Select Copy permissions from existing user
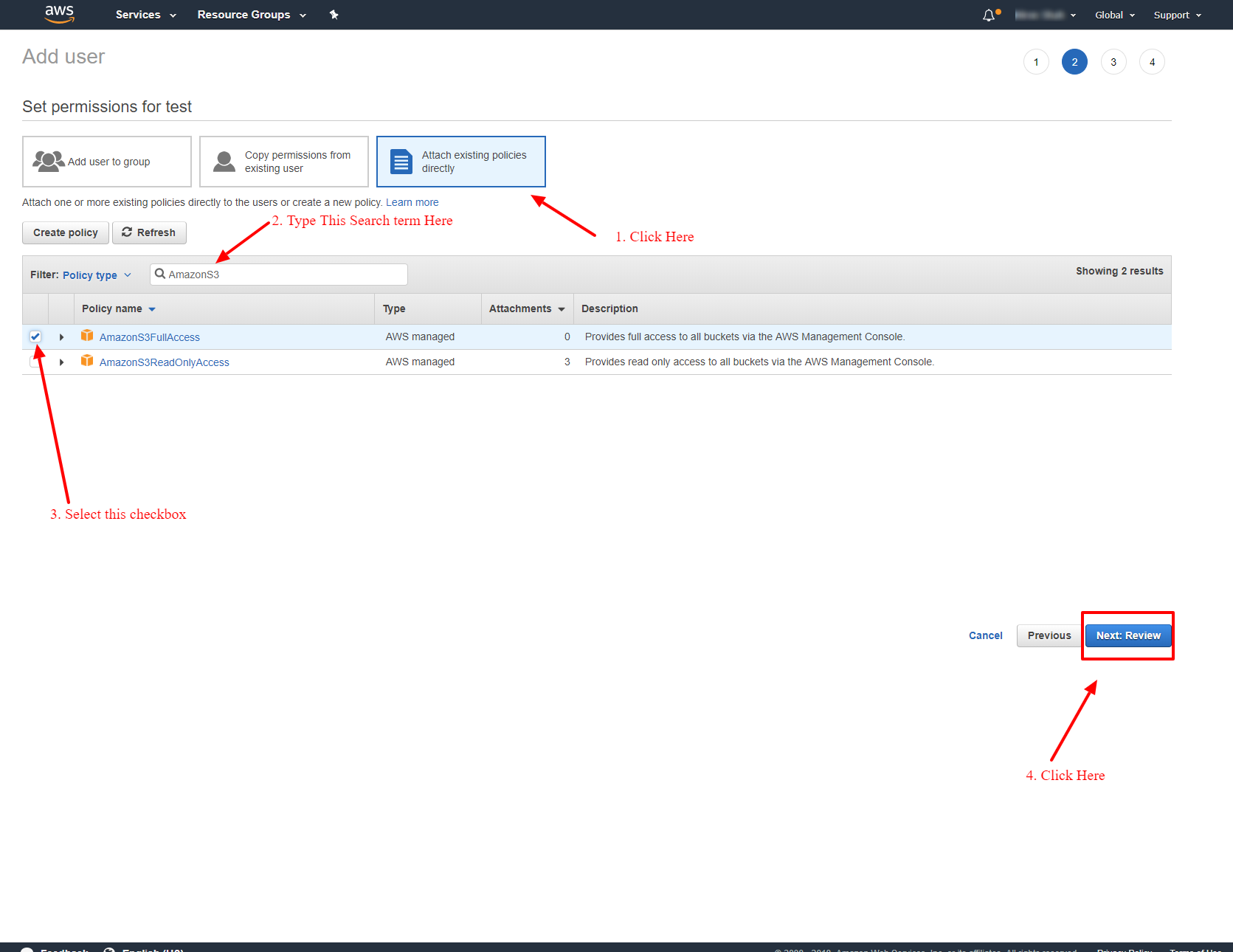Image resolution: width=1233 pixels, height=952 pixels. coord(284,162)
